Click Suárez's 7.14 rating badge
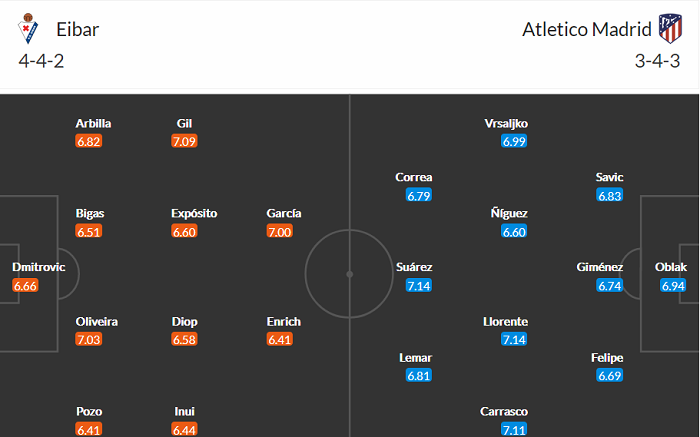Screen dimensions: 700x437 [418, 286]
